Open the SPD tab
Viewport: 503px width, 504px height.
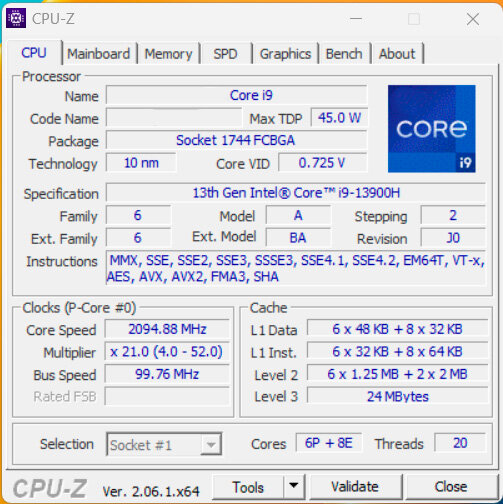[x=226, y=54]
